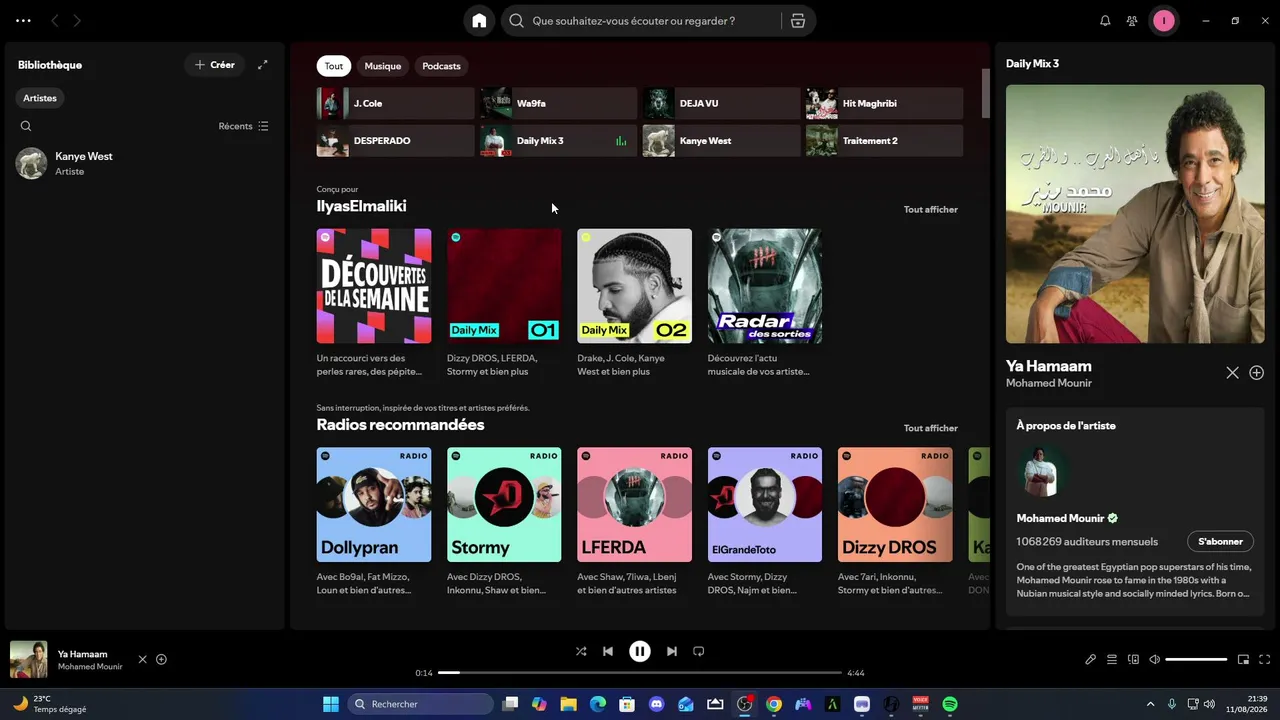Toggle repeat mode
The height and width of the screenshot is (720, 1280).
point(699,651)
